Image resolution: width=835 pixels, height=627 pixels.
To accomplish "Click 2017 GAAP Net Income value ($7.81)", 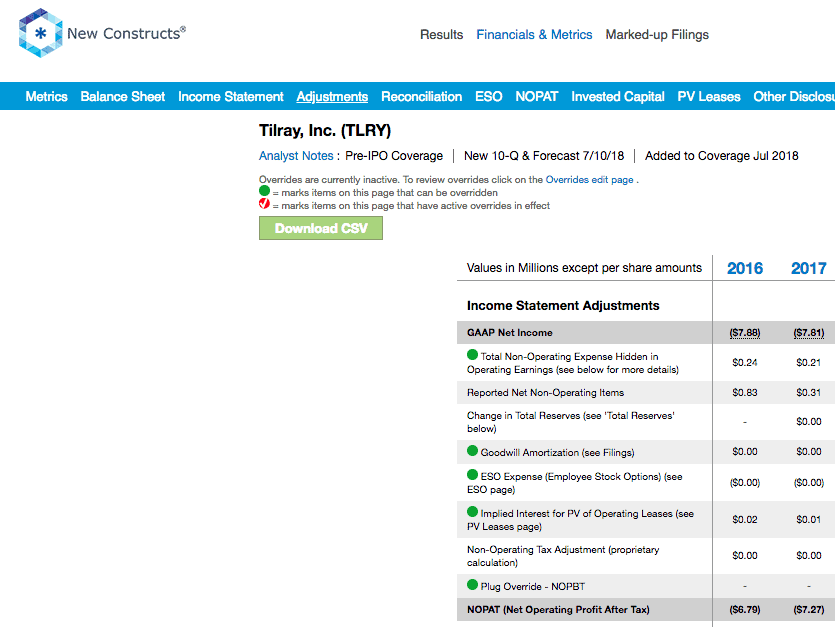I will [808, 333].
